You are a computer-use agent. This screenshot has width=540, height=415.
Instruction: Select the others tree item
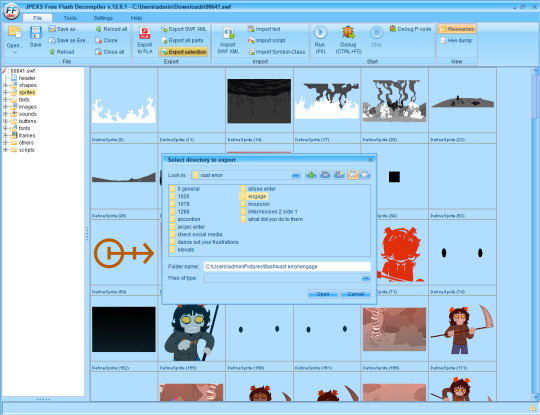tap(26, 143)
